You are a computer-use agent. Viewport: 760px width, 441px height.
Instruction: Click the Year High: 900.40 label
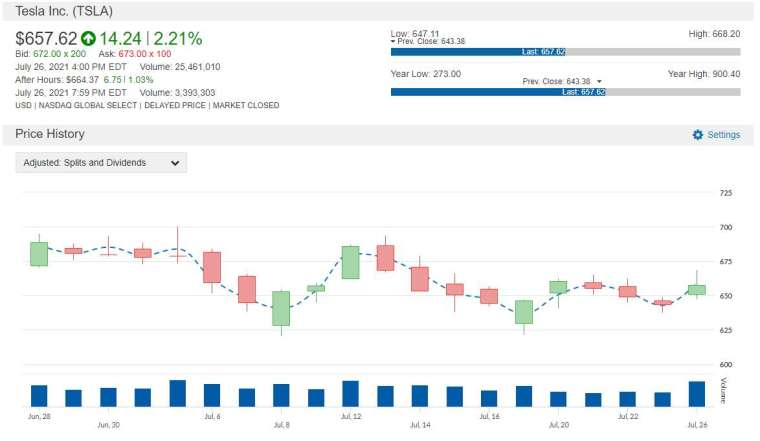tap(704, 74)
